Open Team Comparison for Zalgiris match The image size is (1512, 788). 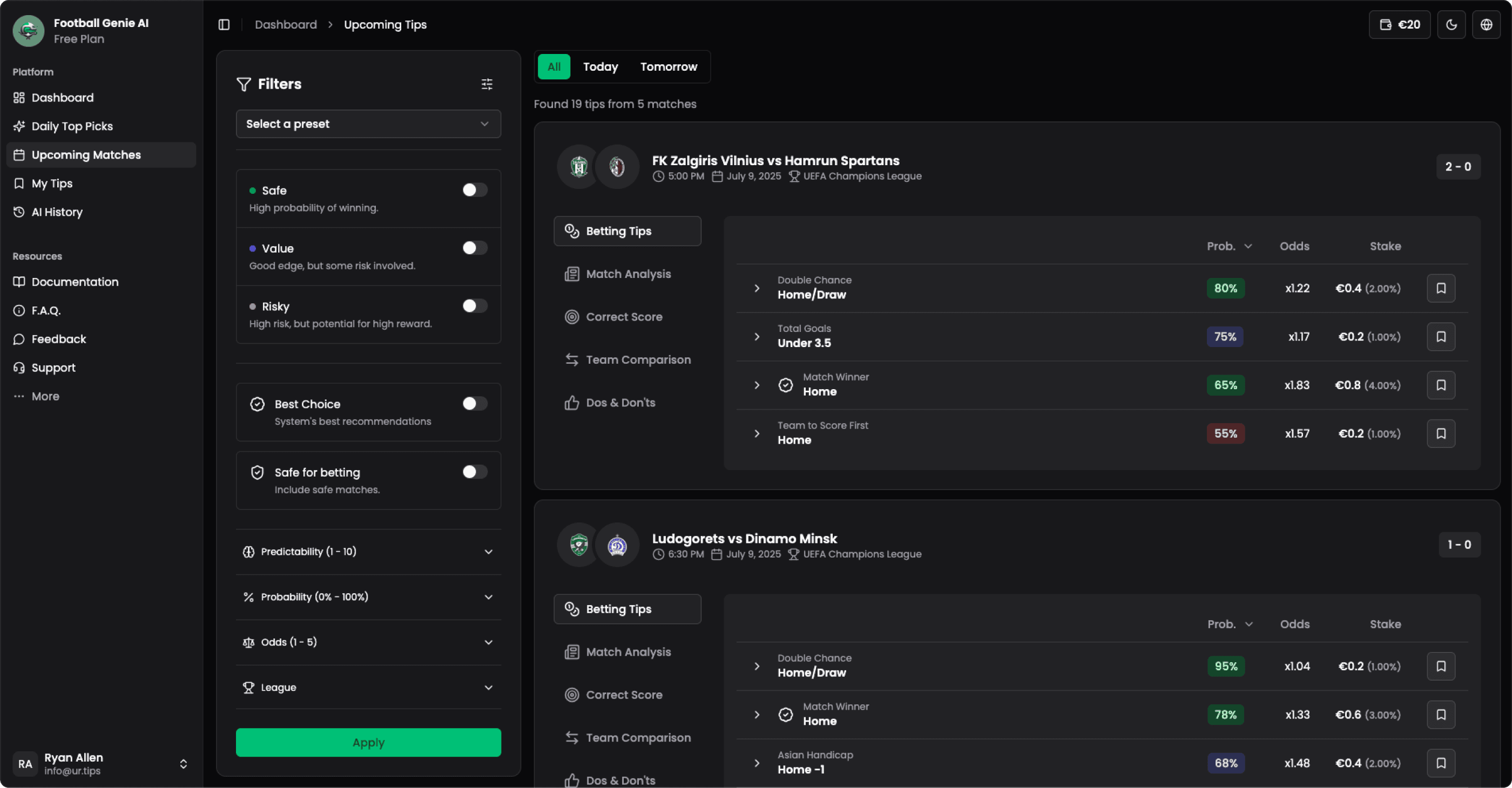(627, 359)
